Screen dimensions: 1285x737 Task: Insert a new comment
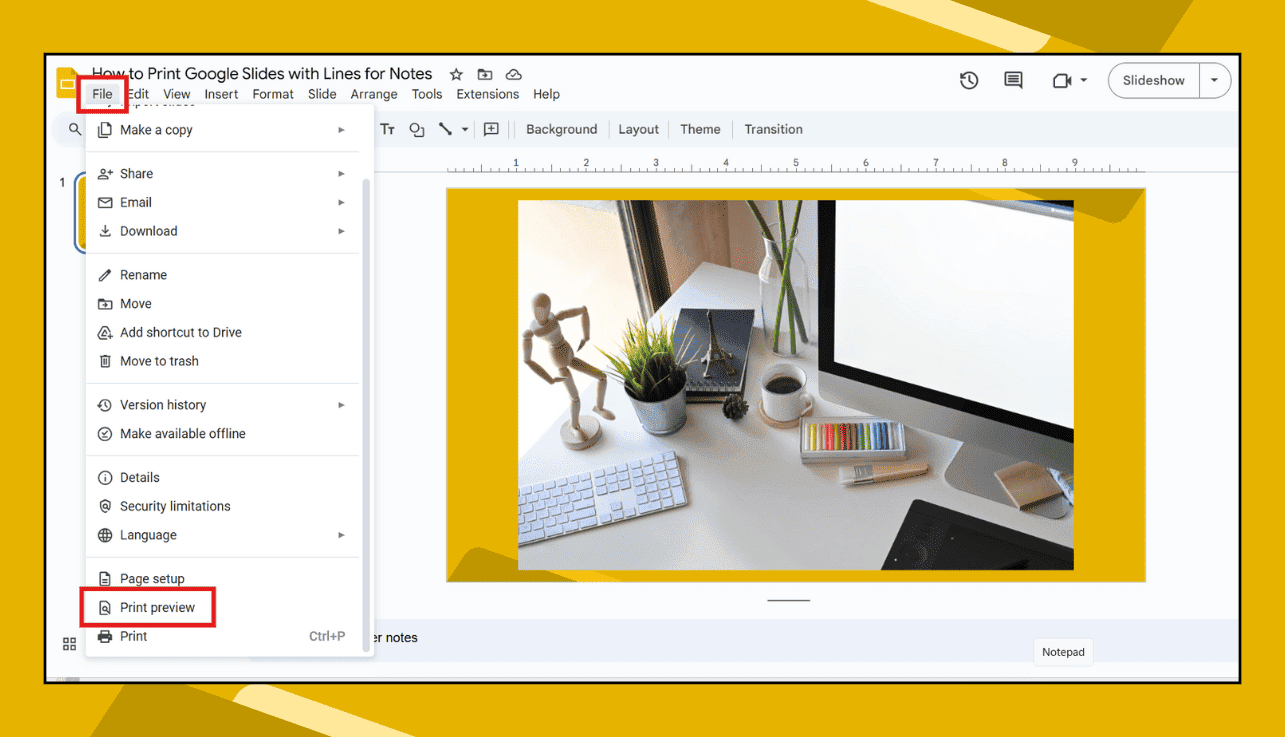(x=491, y=129)
